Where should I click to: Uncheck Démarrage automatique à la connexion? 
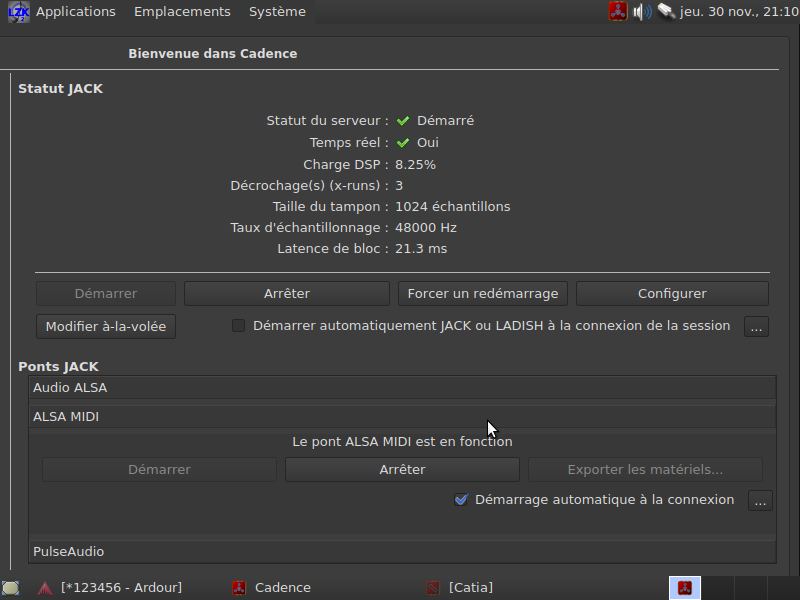[461, 500]
